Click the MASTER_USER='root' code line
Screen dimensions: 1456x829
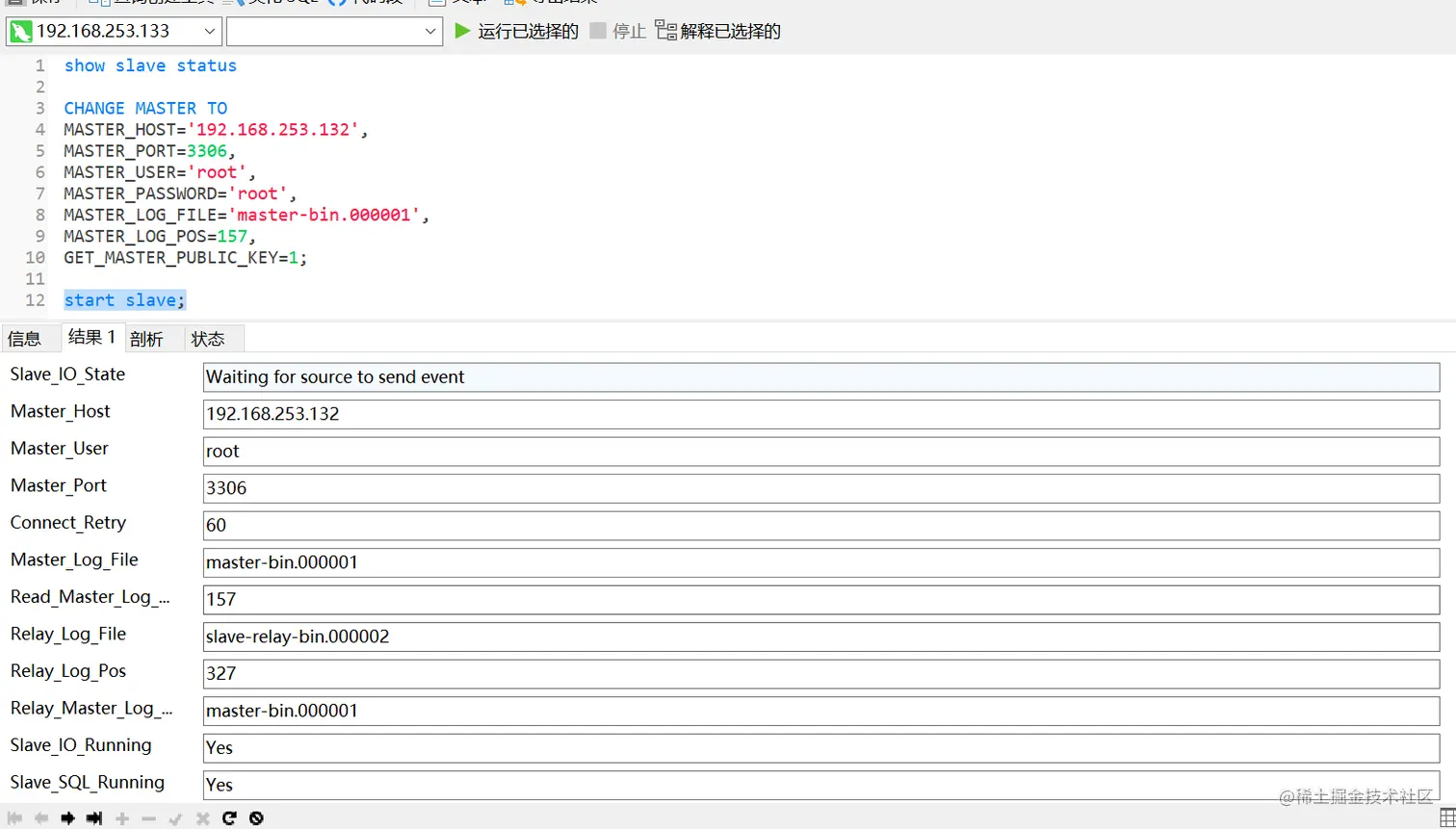(x=160, y=172)
